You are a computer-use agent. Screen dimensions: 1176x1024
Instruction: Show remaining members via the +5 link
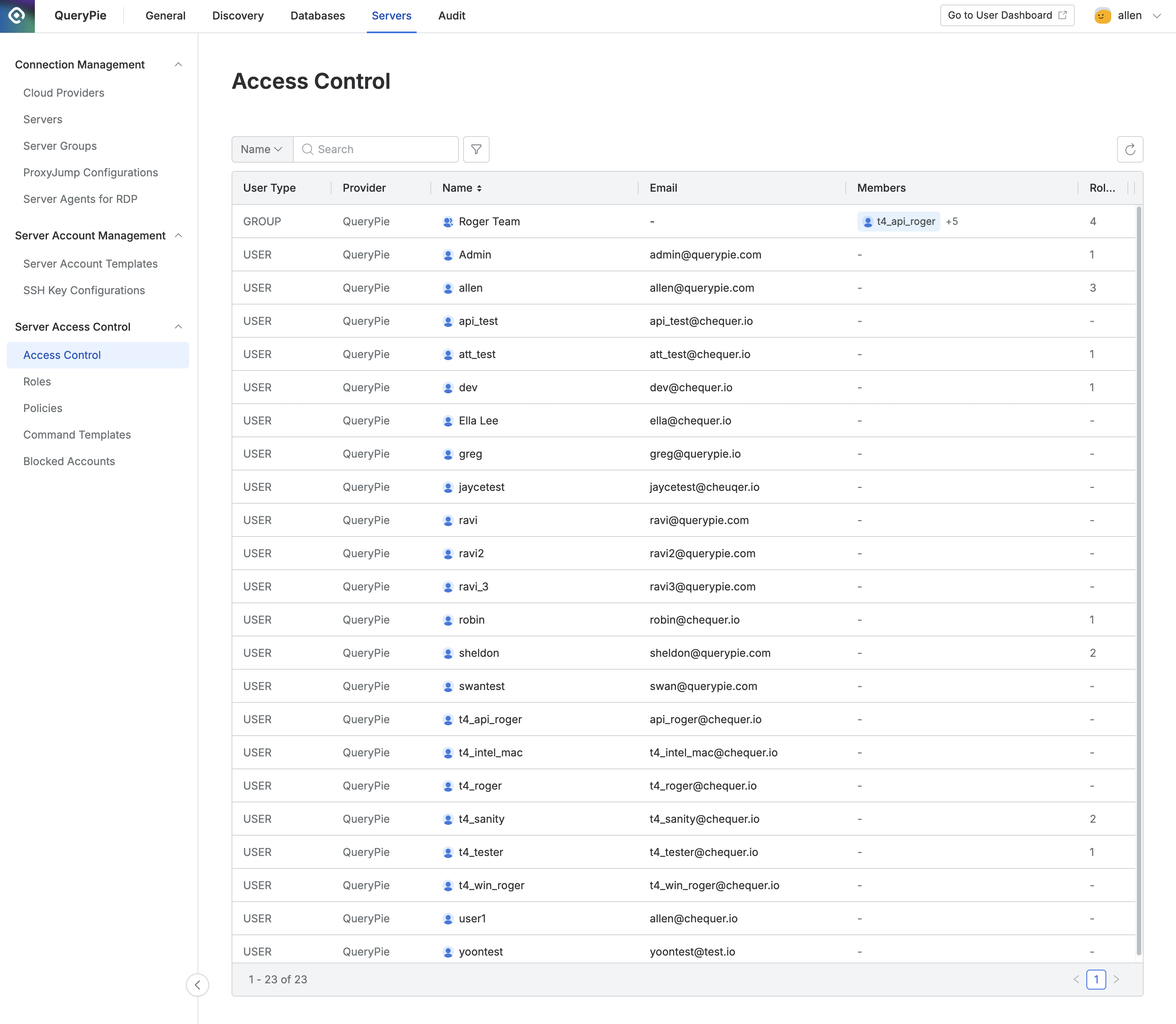952,221
